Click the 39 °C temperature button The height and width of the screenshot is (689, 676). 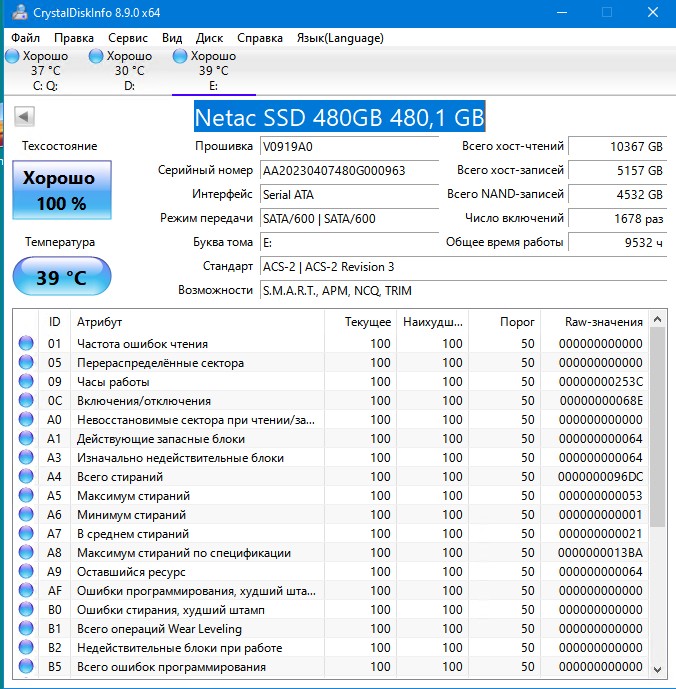tap(62, 276)
